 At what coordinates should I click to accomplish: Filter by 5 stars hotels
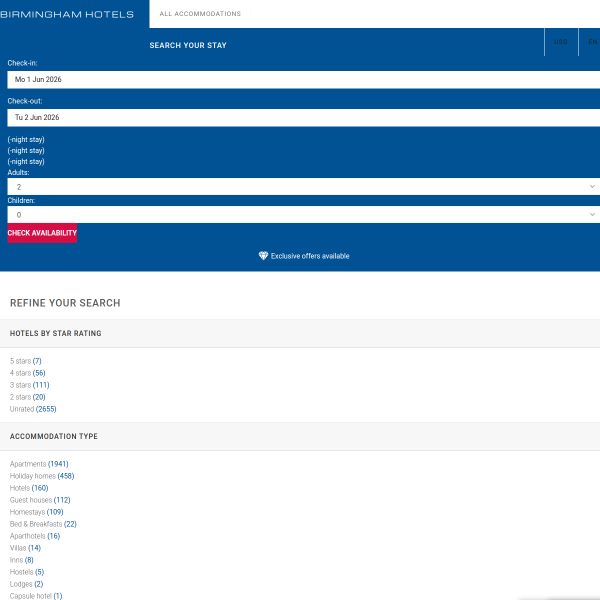26,361
